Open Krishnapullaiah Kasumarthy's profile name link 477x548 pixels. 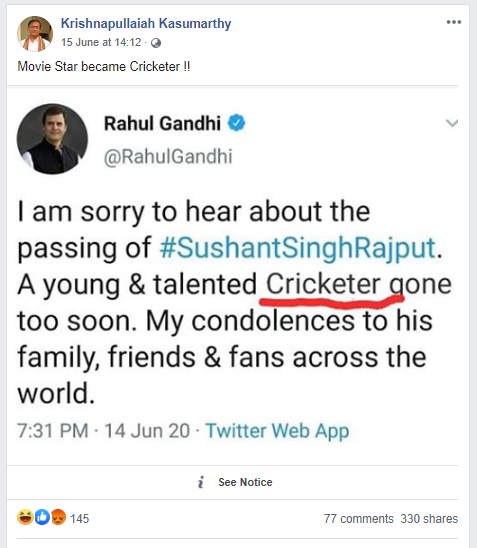click(146, 23)
